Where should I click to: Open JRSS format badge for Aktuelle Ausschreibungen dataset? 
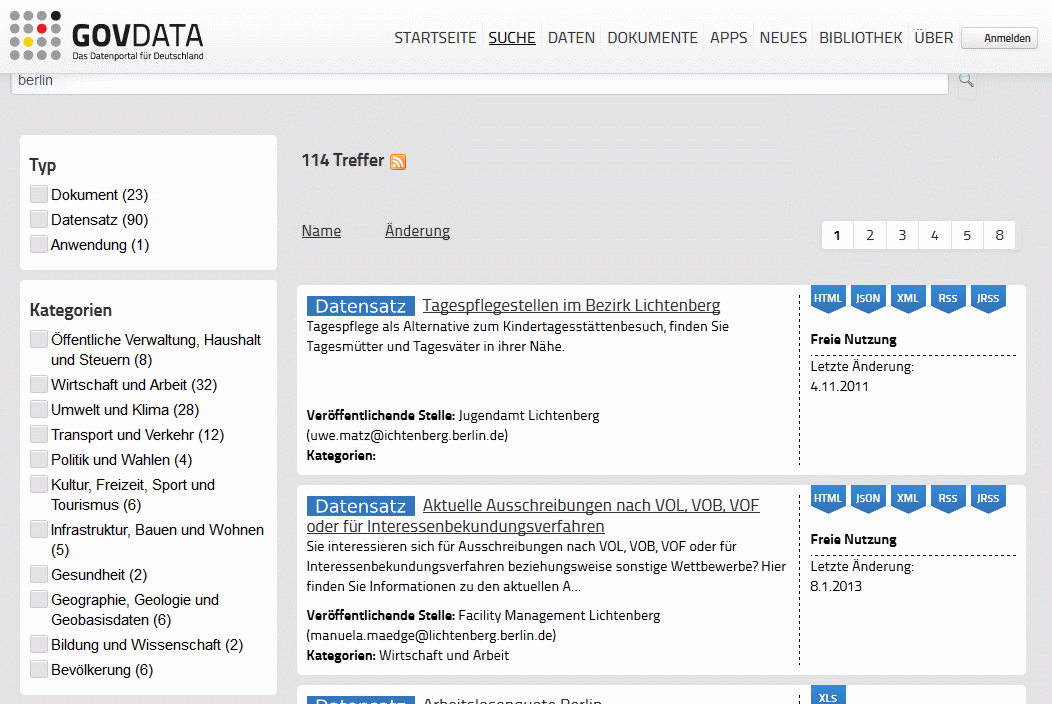coord(988,498)
